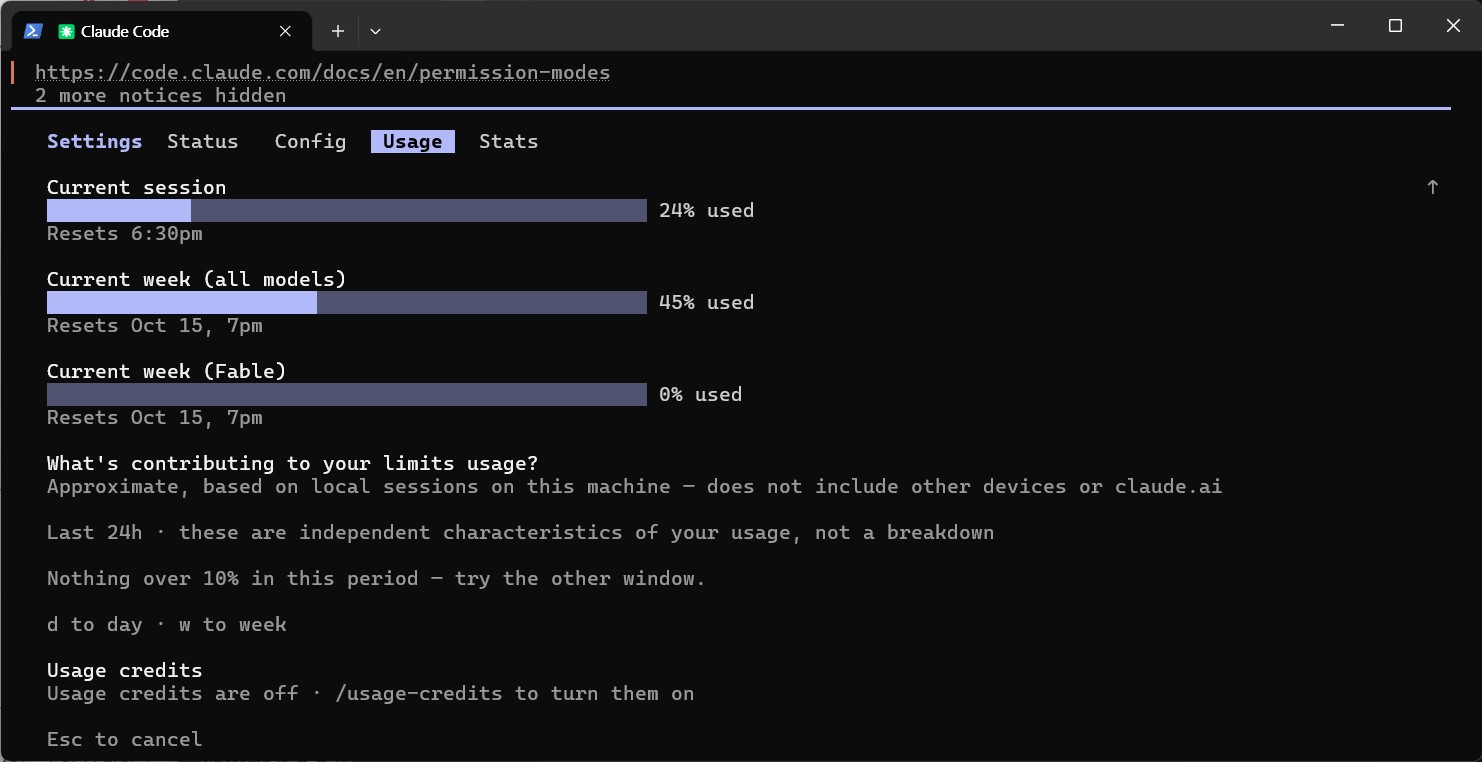Switch to the Config tab
This screenshot has width=1482, height=762.
(x=310, y=141)
